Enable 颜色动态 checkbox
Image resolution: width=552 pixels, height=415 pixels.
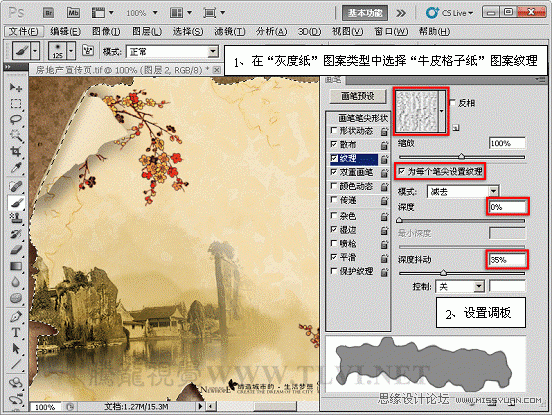pyautogui.click(x=334, y=186)
